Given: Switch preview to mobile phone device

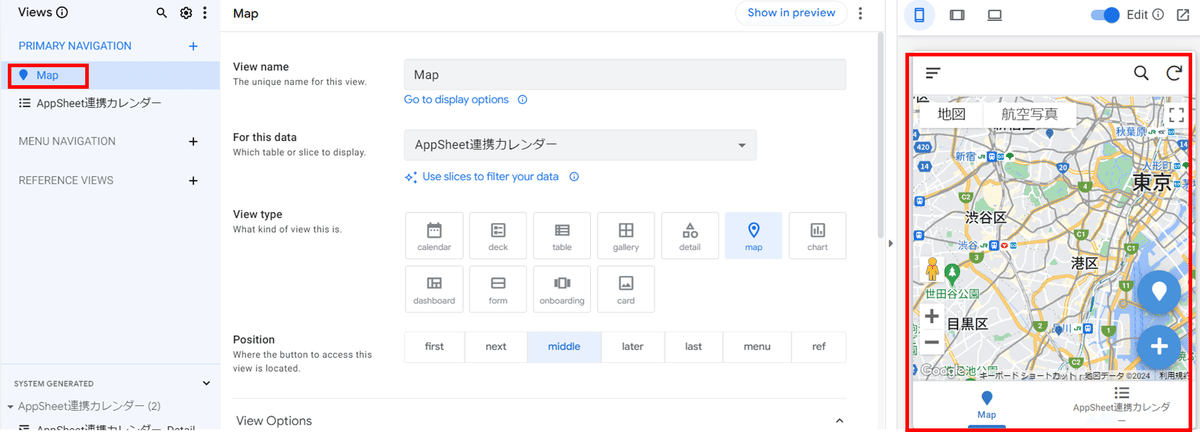Looking at the screenshot, I should point(920,15).
